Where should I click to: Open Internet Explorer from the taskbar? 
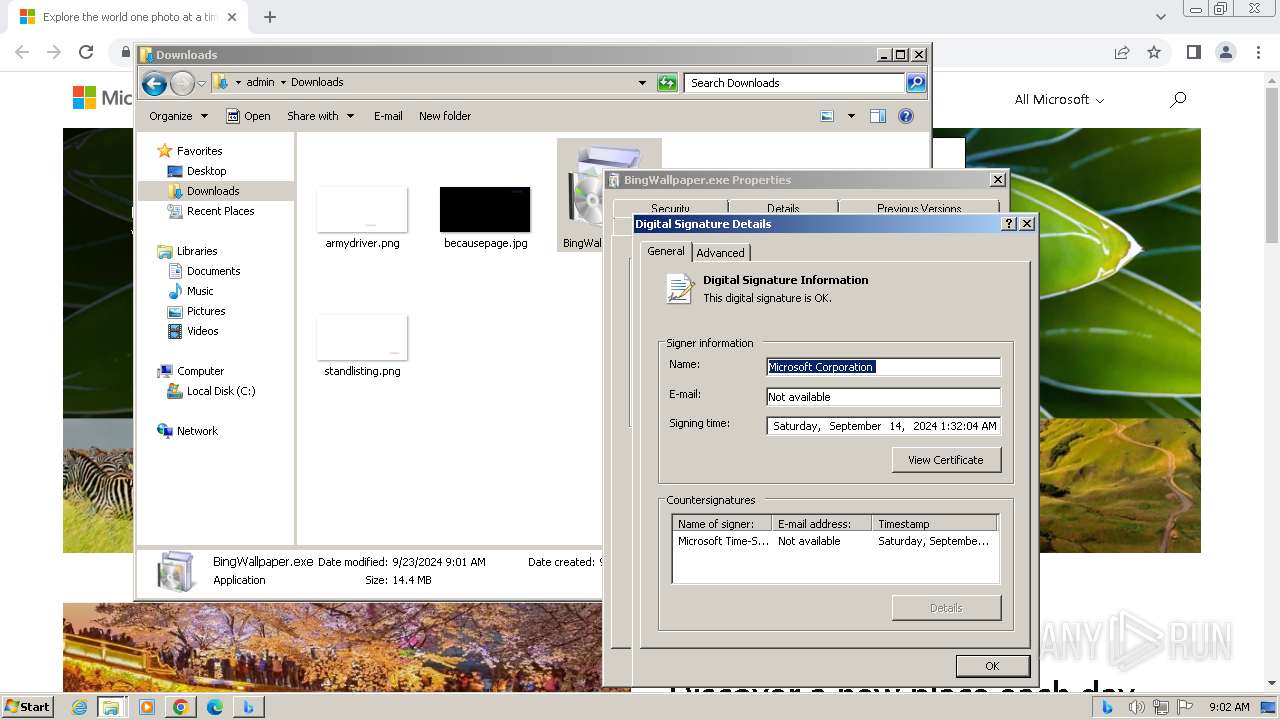[x=80, y=707]
